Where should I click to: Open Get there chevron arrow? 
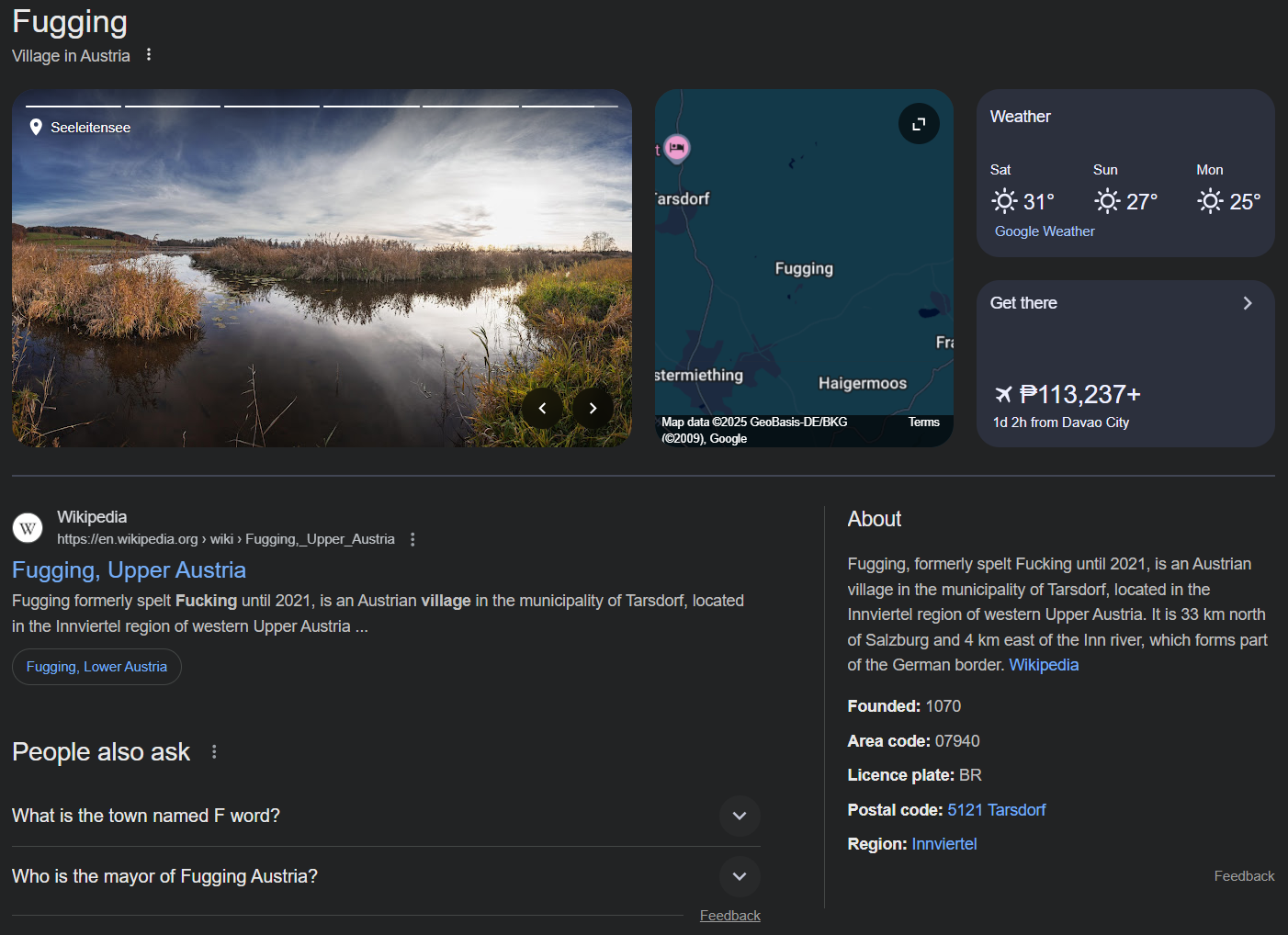click(1248, 303)
